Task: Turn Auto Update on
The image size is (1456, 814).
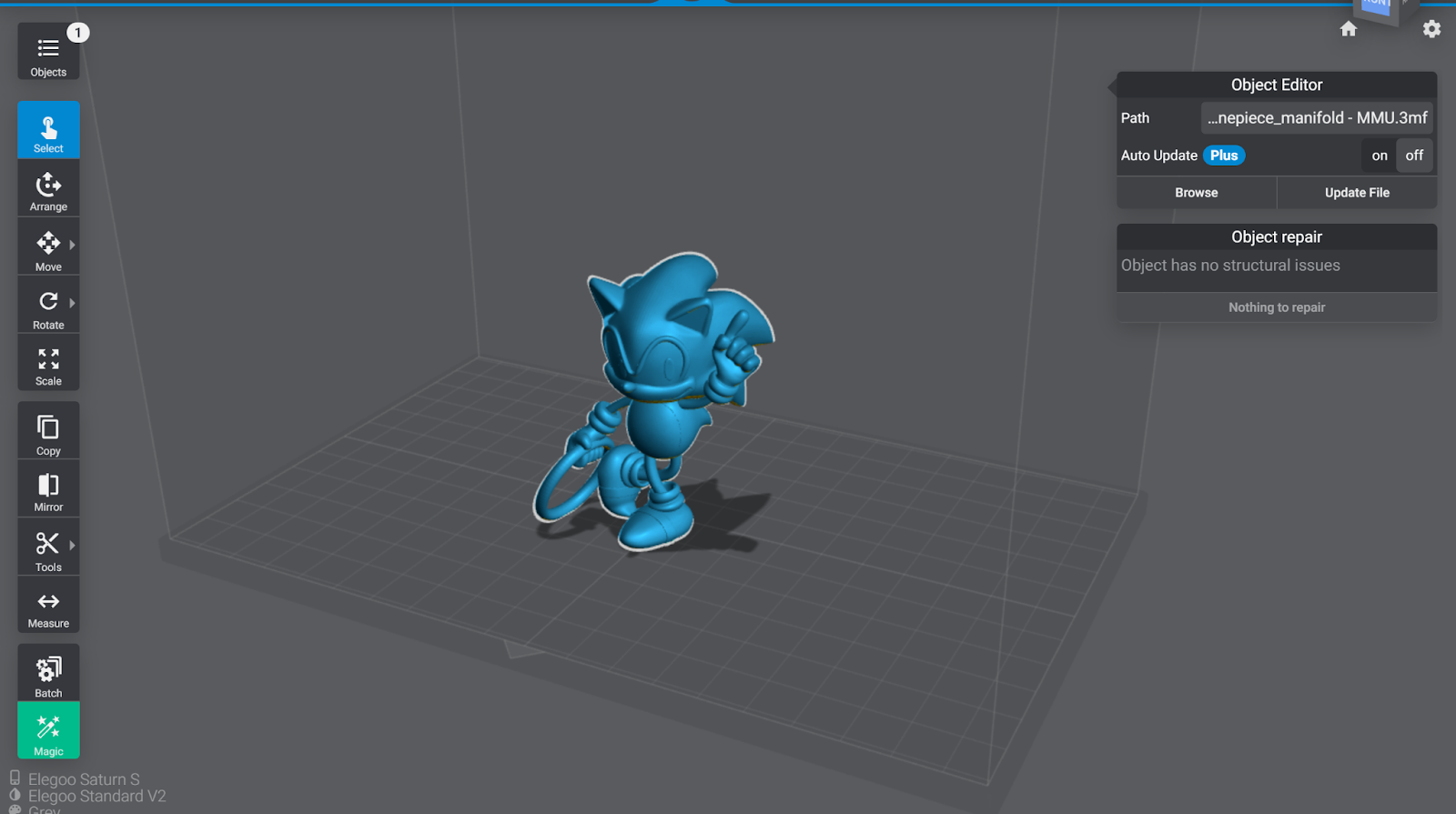Action: [x=1380, y=156]
